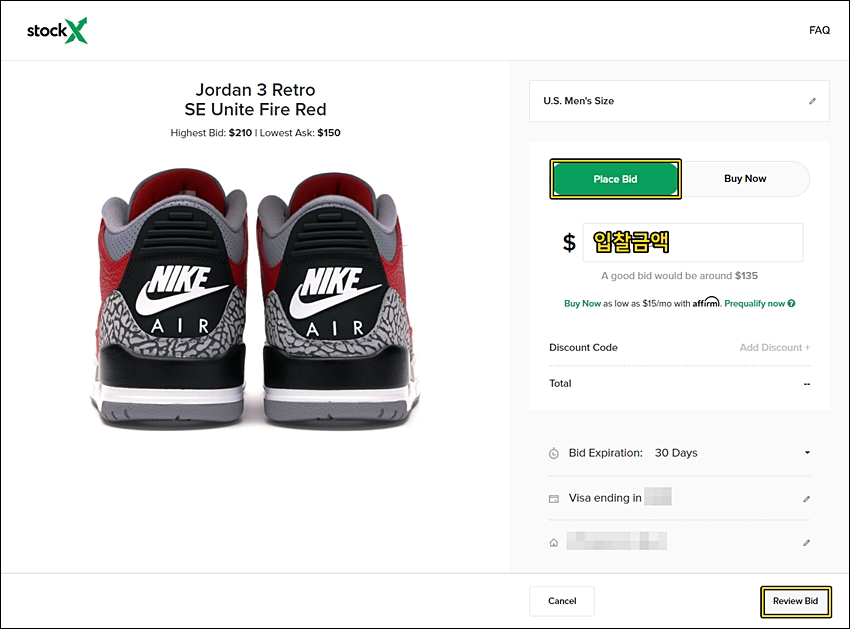
Task: Click the Review Bid button
Action: pyautogui.click(x=795, y=601)
